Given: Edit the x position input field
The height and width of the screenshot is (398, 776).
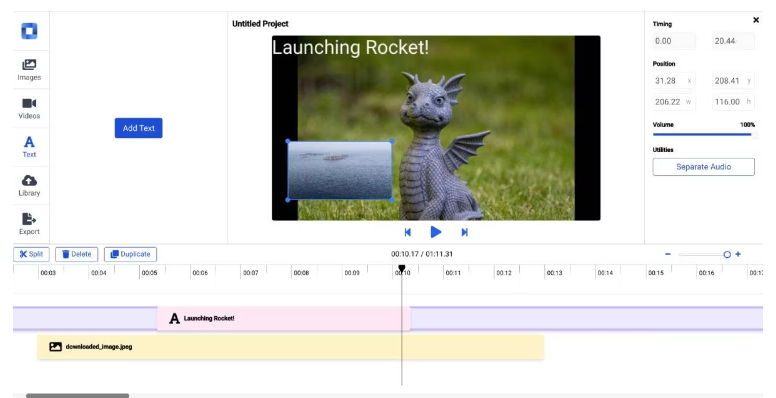Looking at the screenshot, I should pyautogui.click(x=674, y=81).
